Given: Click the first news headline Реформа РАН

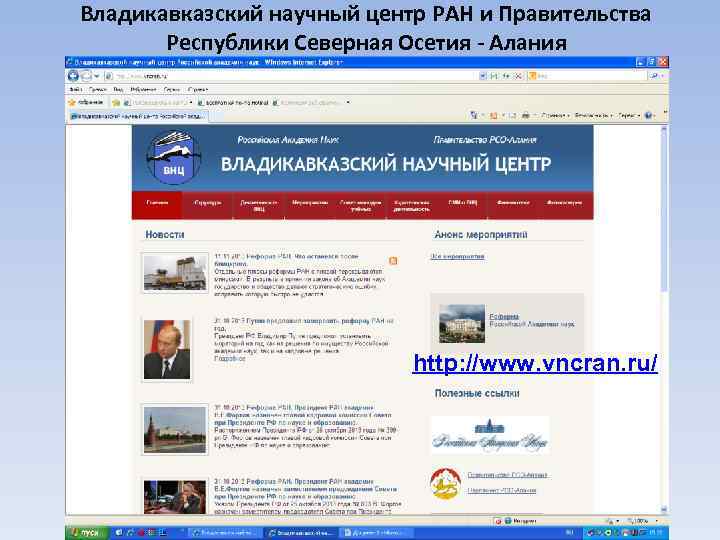Looking at the screenshot, I should click(287, 260).
